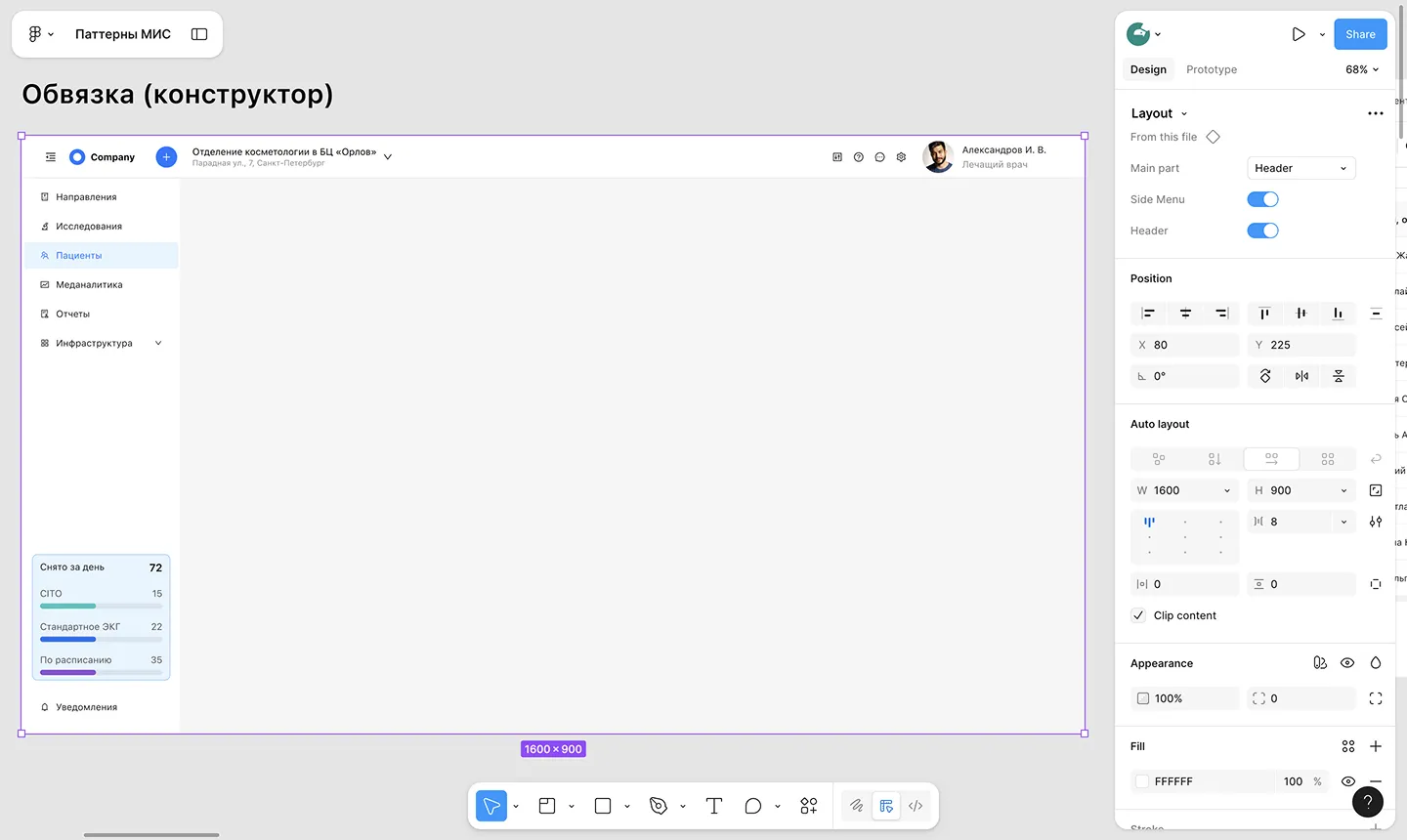Select the Text tool

click(714, 806)
